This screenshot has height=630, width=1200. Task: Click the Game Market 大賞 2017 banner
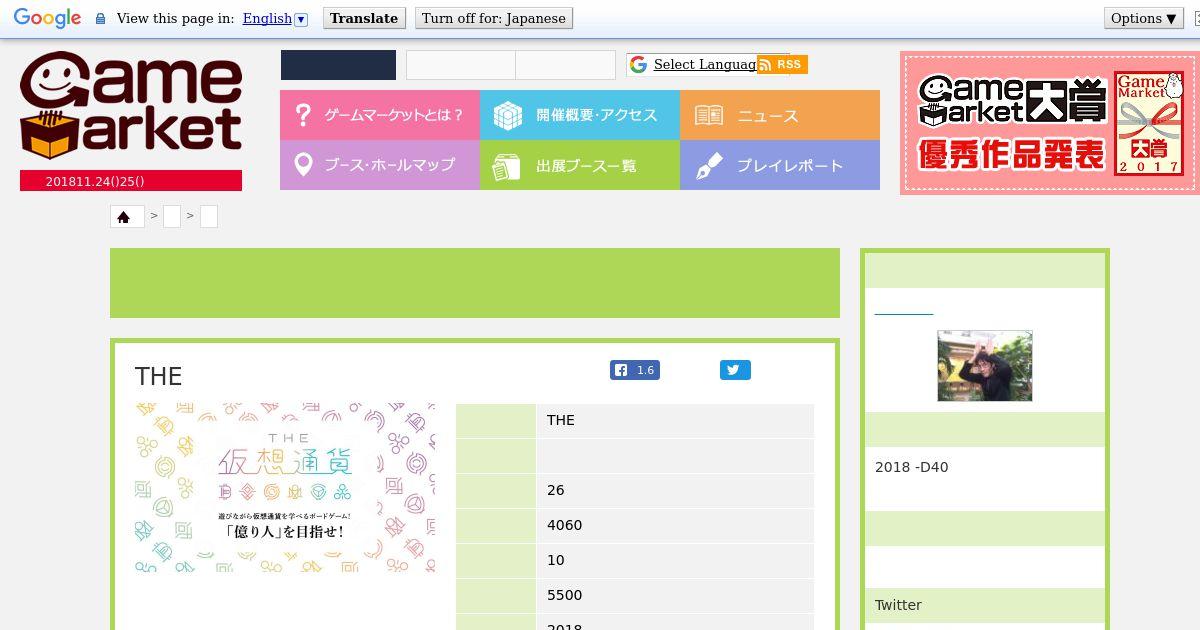[1049, 123]
